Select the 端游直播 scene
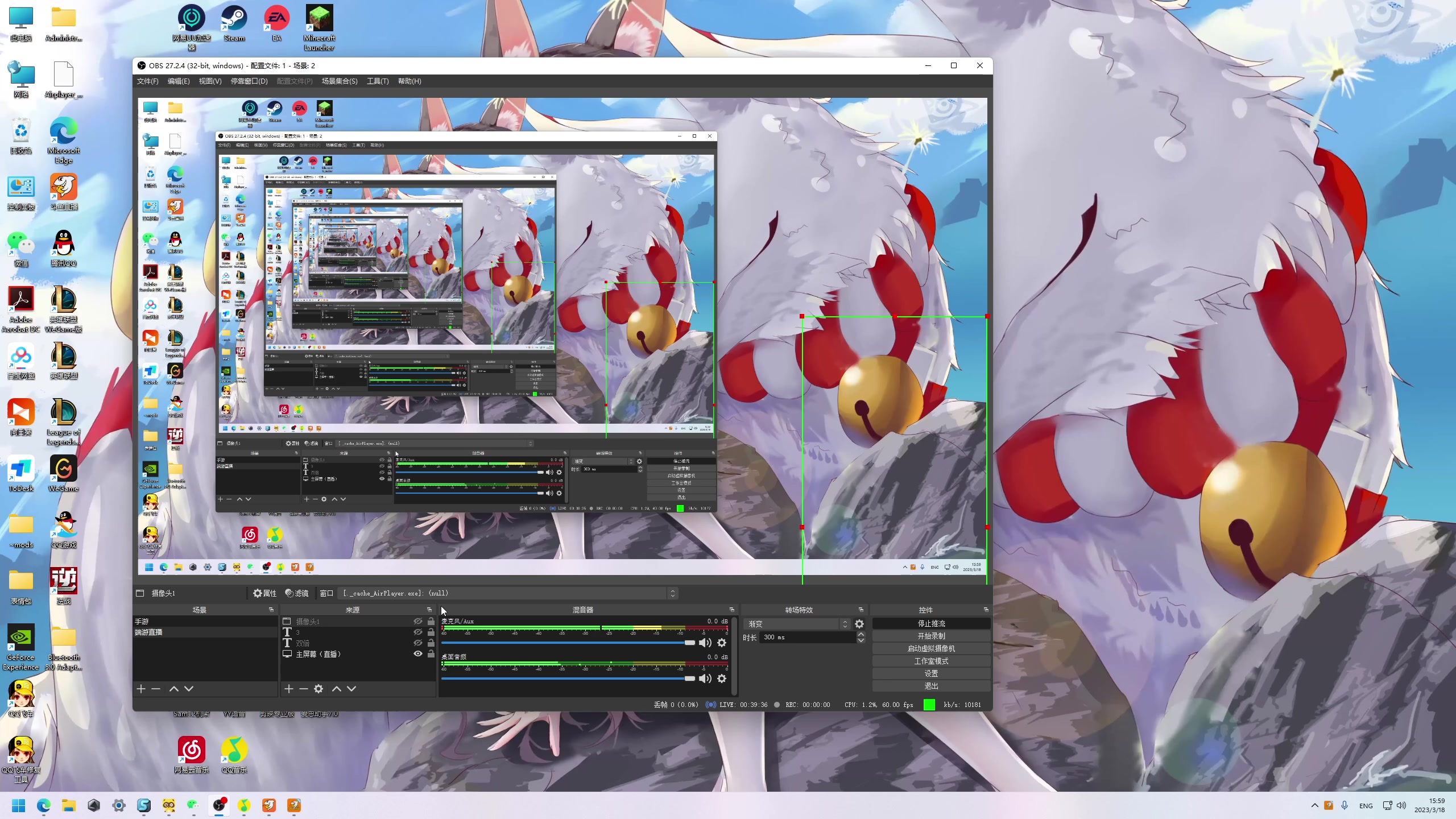 pos(205,632)
